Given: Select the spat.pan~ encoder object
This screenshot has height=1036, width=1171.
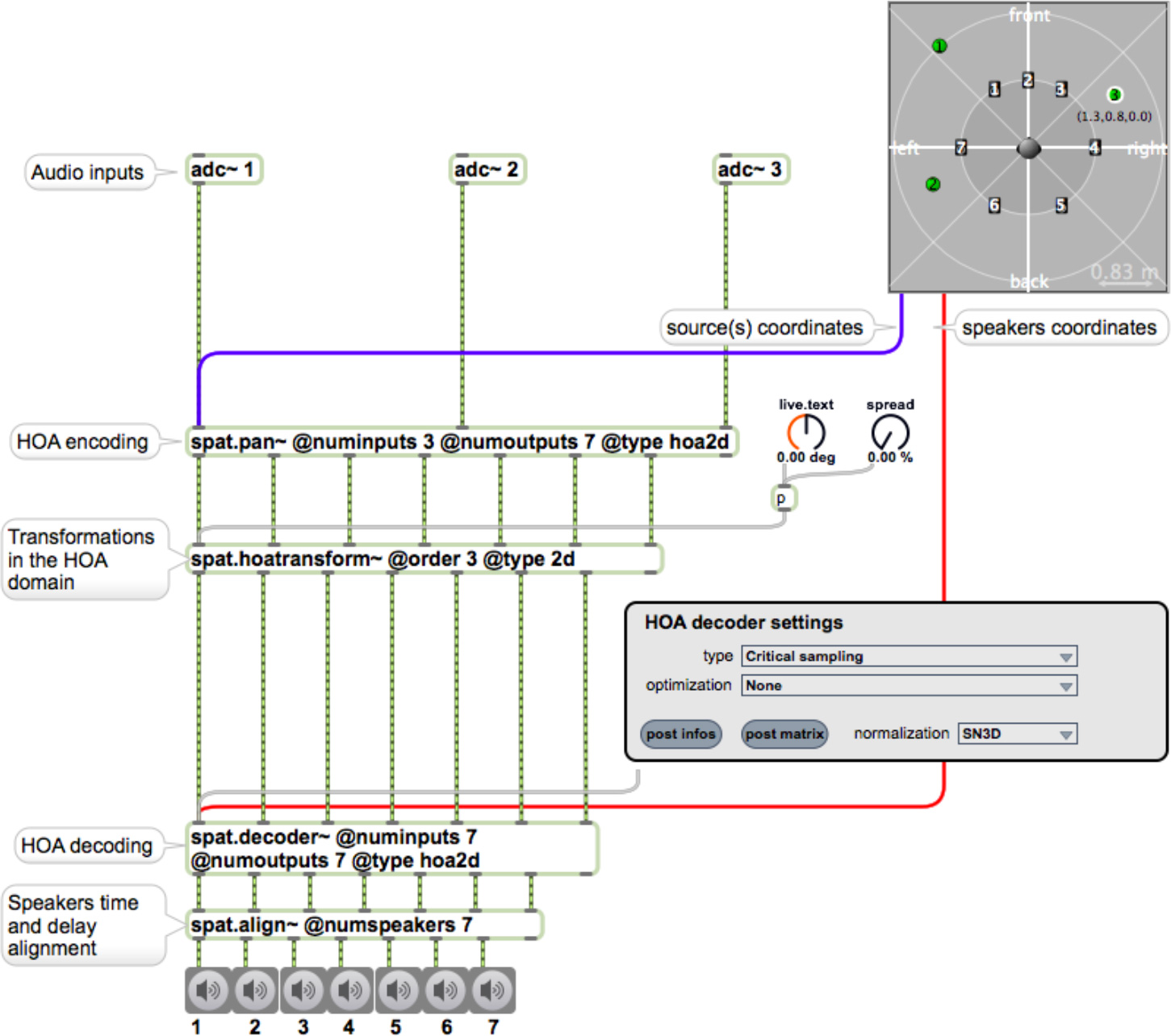Looking at the screenshot, I should click(462, 442).
